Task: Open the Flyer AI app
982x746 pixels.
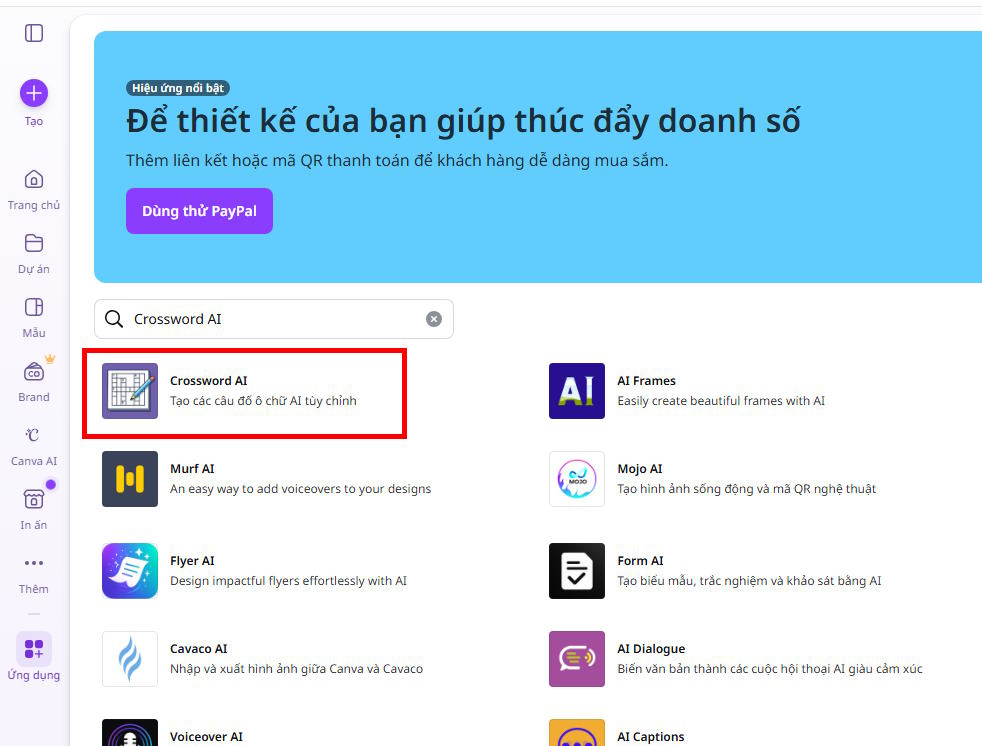Action: click(x=254, y=571)
